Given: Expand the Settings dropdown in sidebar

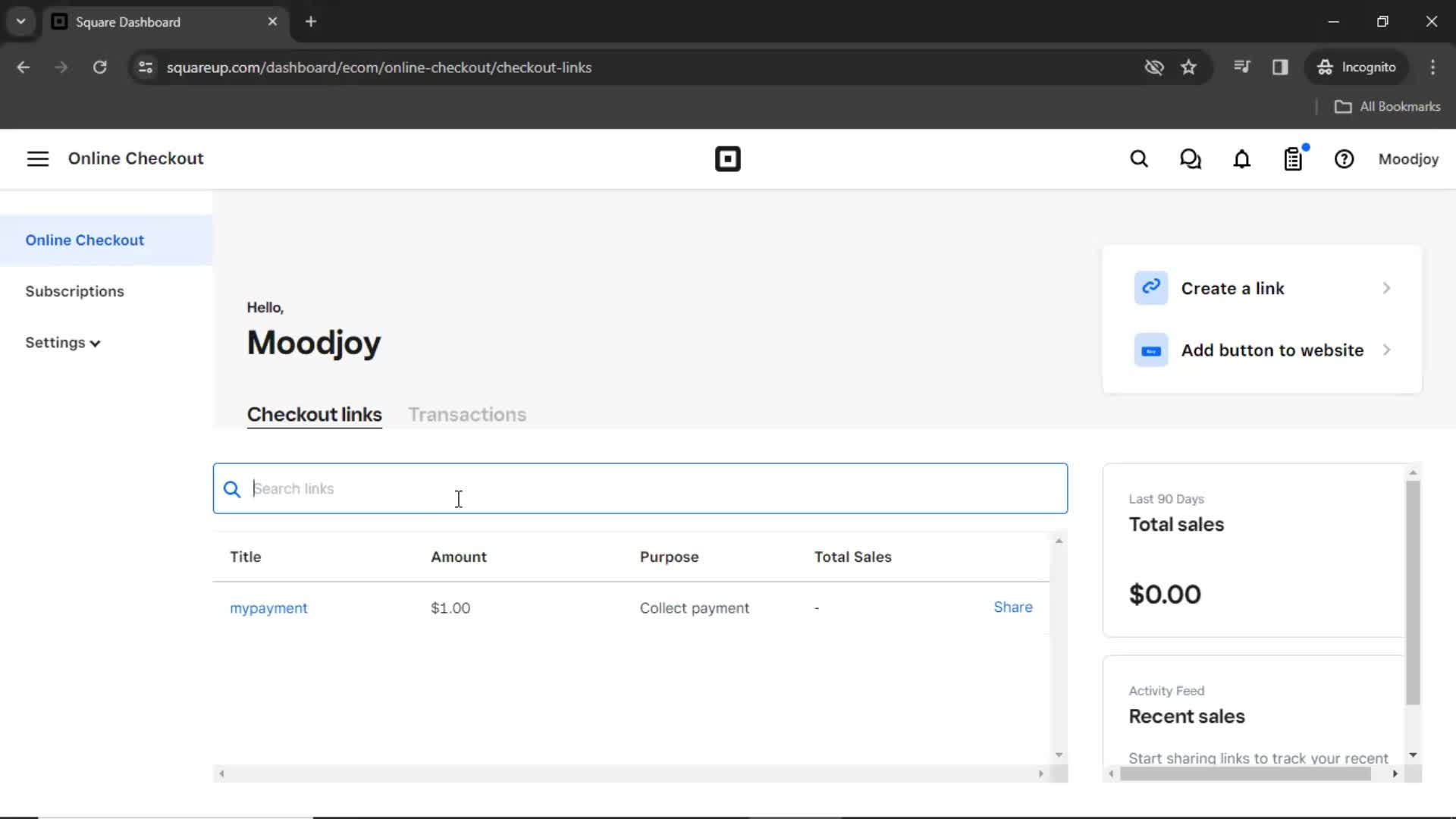Looking at the screenshot, I should pyautogui.click(x=63, y=342).
